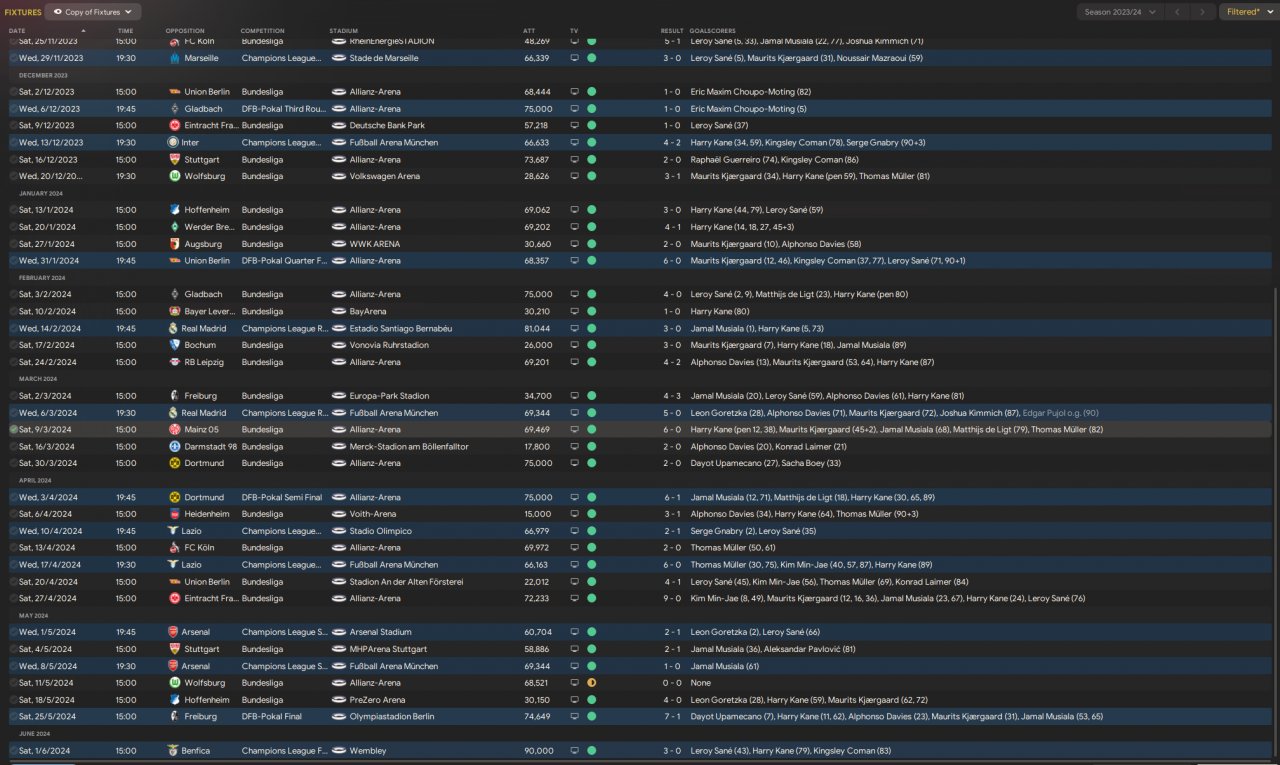Click the Benfica club badge

click(174, 751)
